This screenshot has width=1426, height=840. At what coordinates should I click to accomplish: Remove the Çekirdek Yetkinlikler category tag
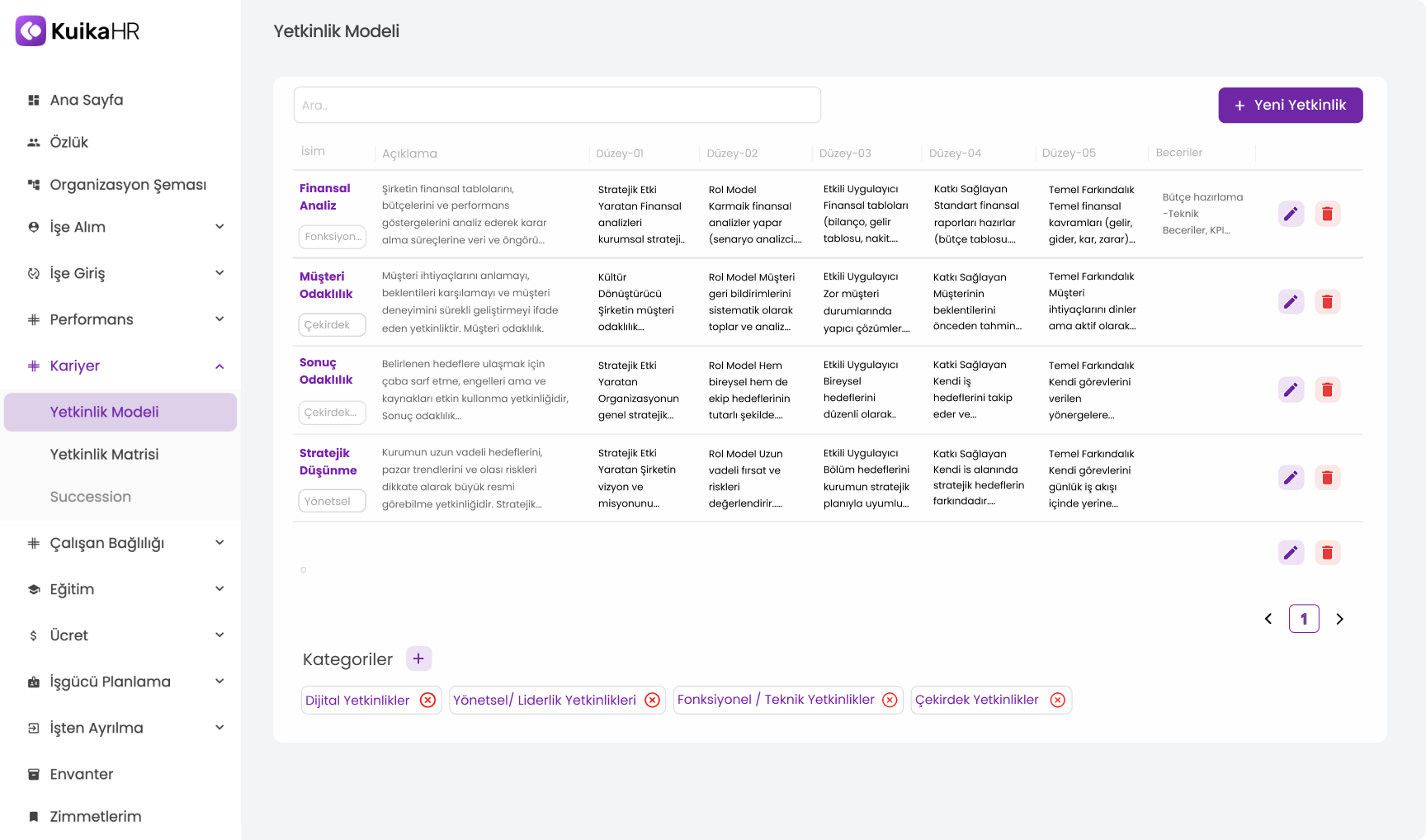1057,700
